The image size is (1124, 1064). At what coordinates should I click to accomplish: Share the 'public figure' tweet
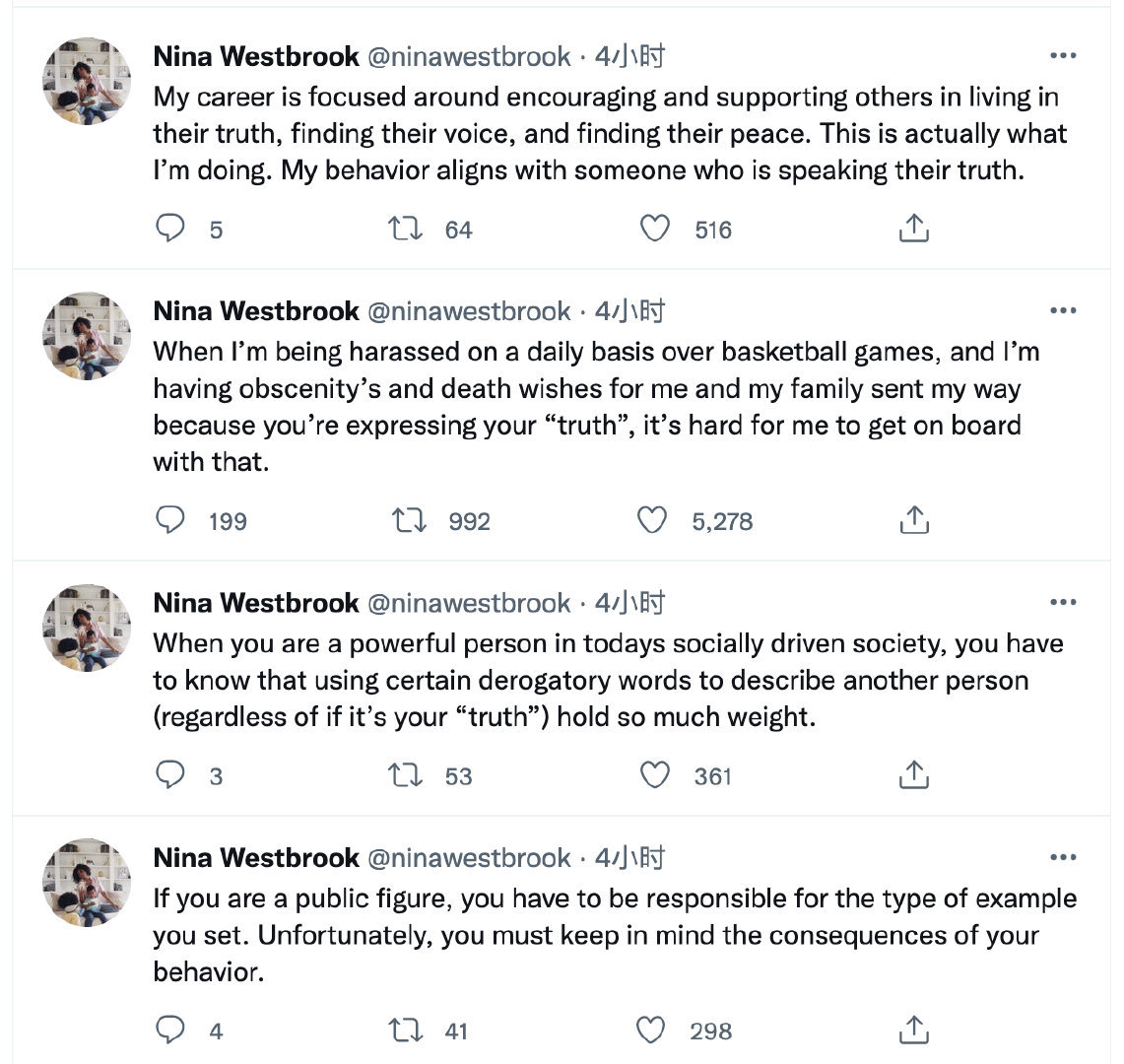pyautogui.click(x=914, y=1031)
